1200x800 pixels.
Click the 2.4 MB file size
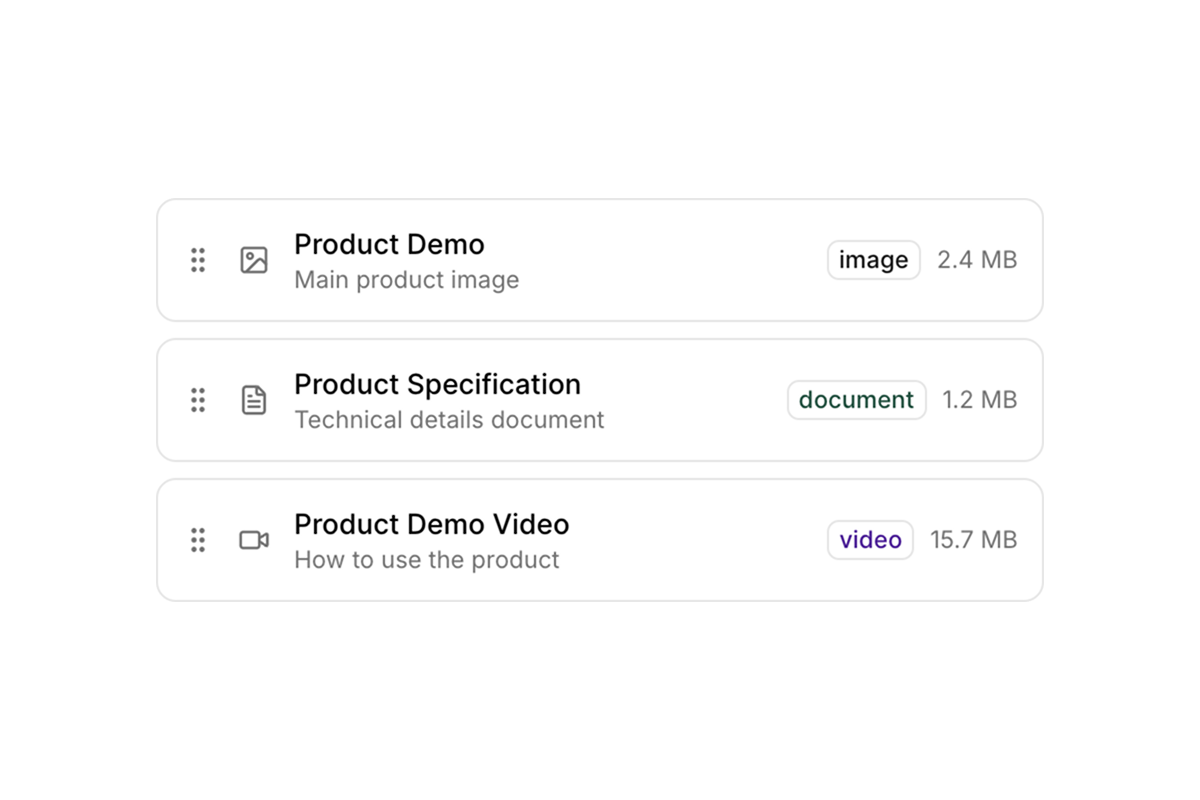tap(977, 260)
